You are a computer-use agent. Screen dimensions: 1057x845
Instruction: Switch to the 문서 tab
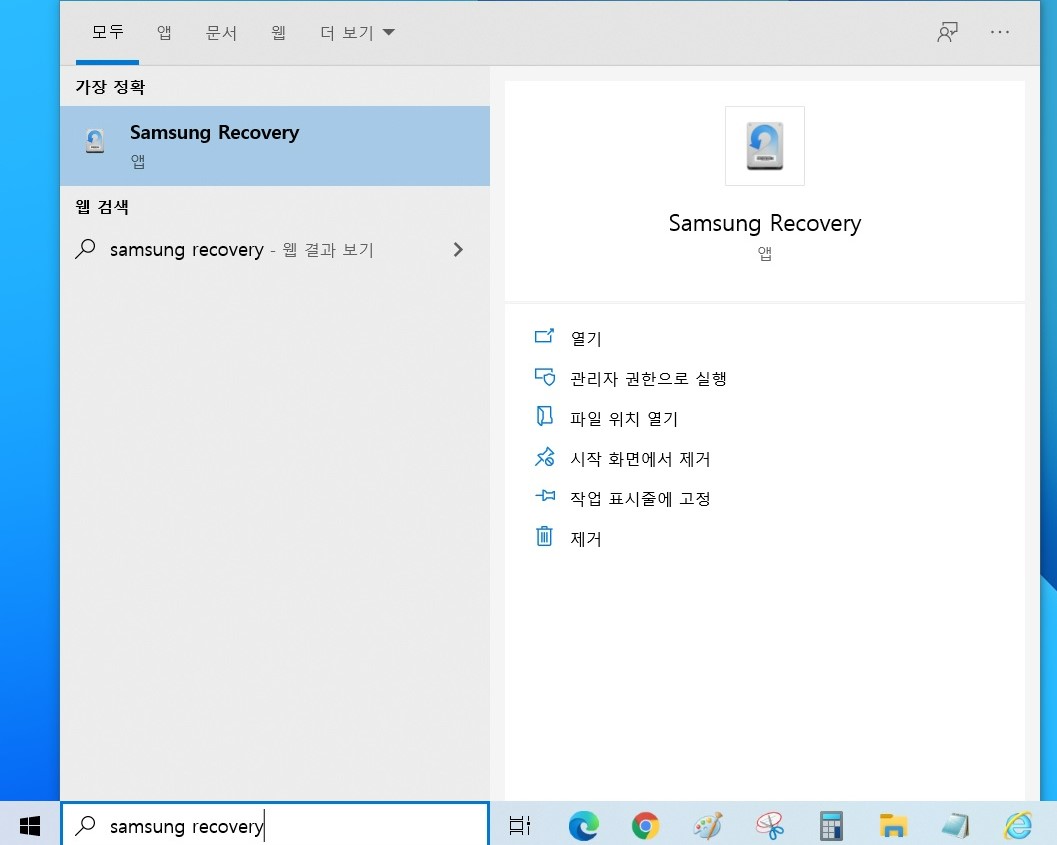point(221,32)
